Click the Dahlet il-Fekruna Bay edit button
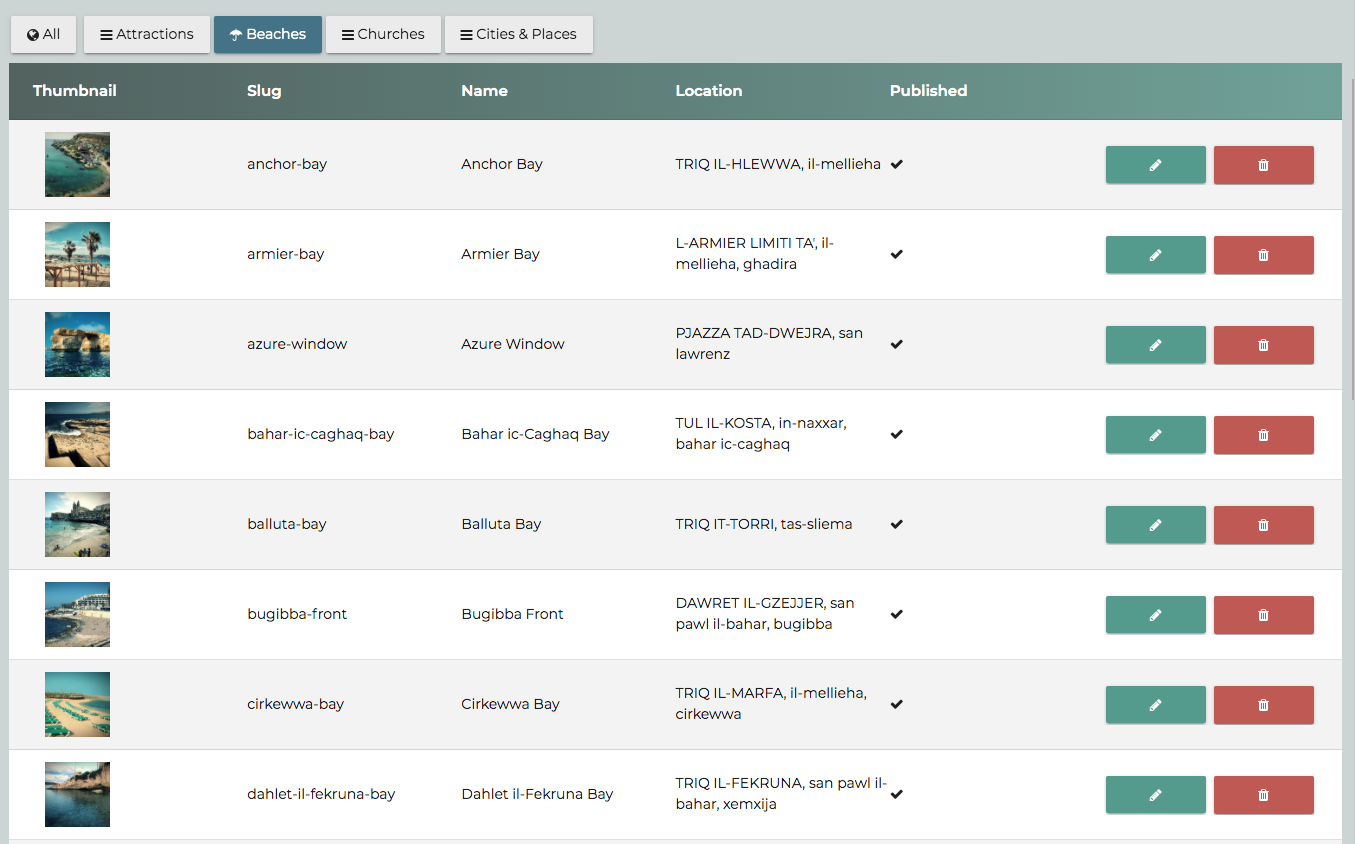The width and height of the screenshot is (1355, 844). click(x=1155, y=795)
